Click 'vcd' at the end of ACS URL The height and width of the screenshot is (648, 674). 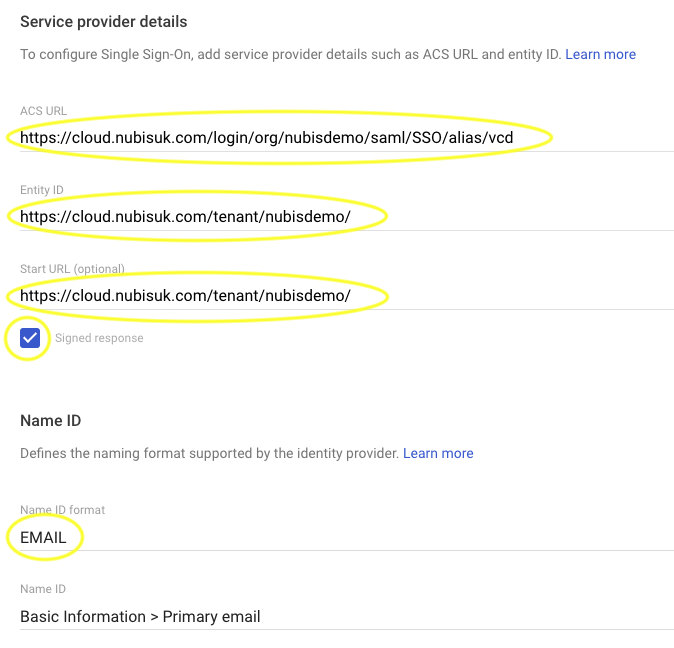[x=499, y=136]
